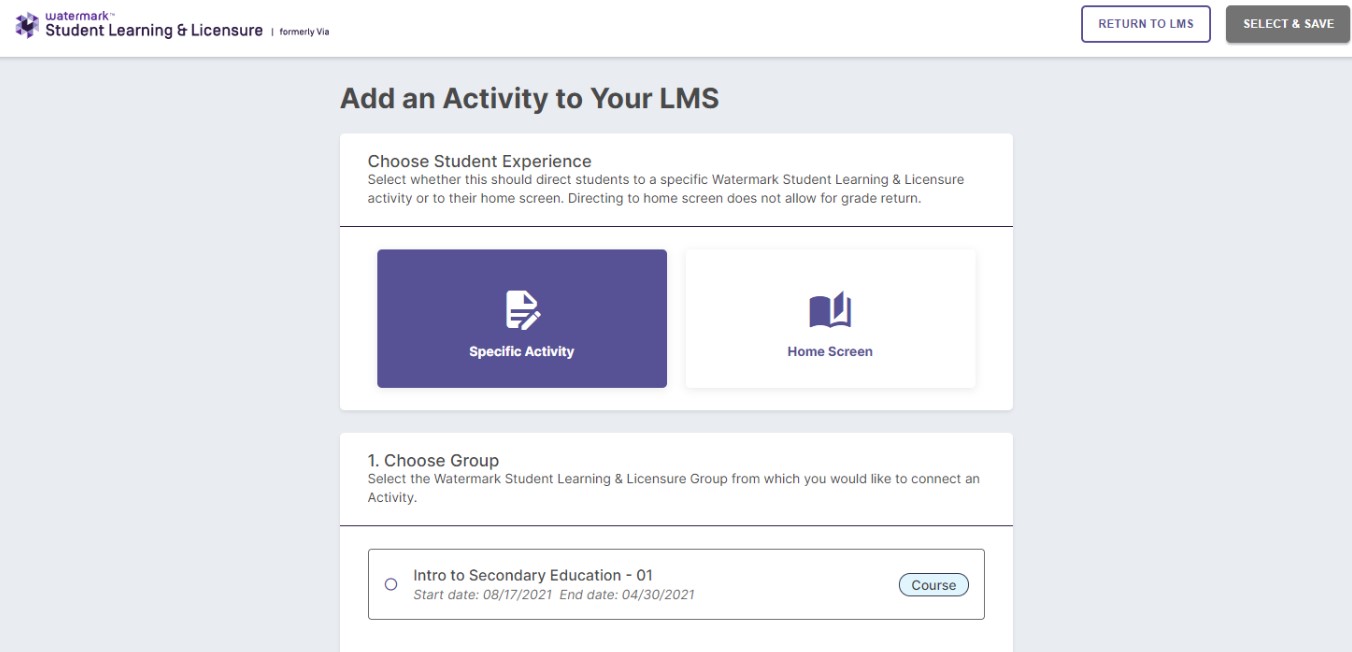Click the '1. Choose Group' section heading

[x=433, y=460]
